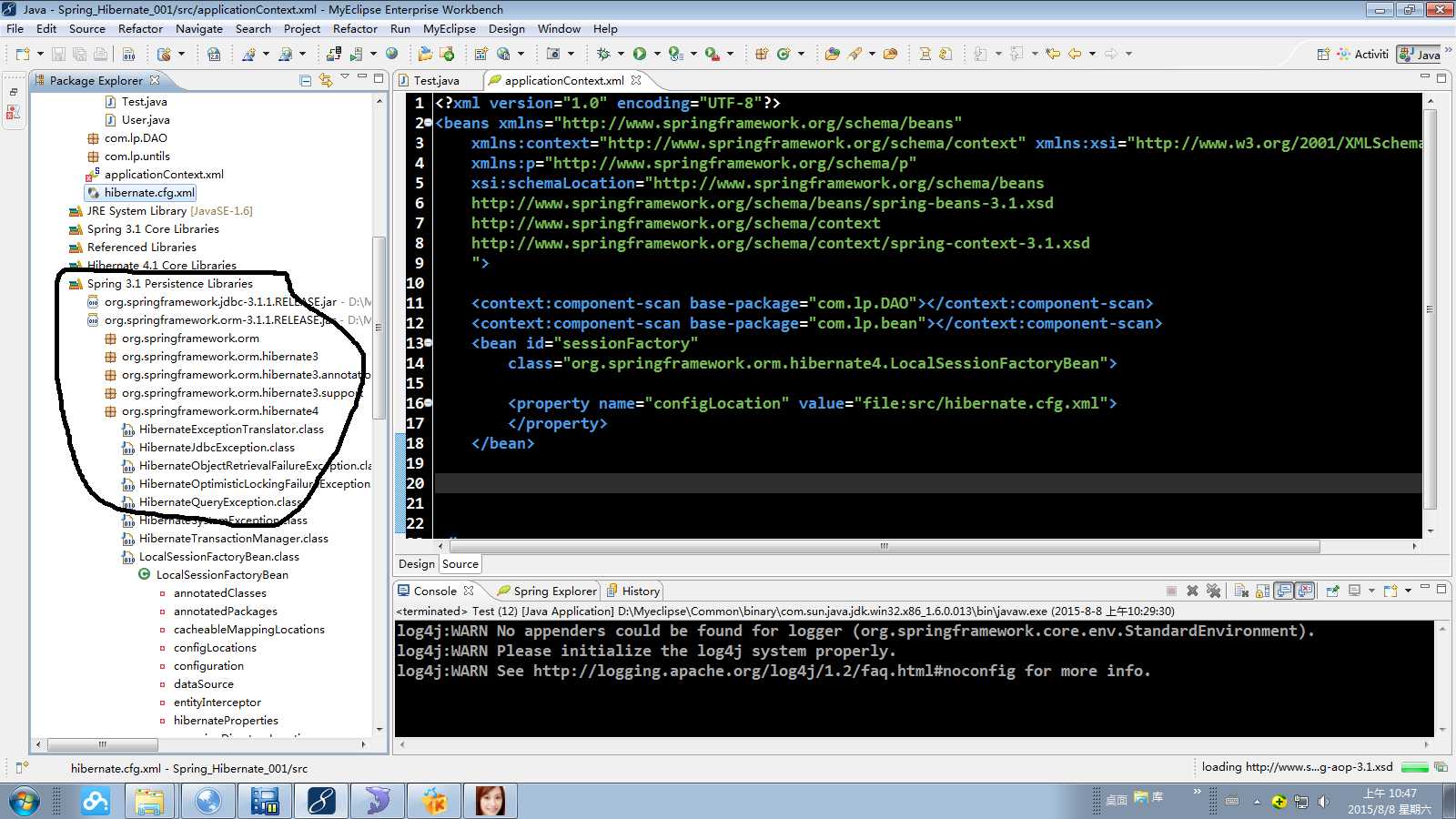The width and height of the screenshot is (1456, 819).
Task: Click the editor horizontal scrollbar
Action: (x=885, y=546)
